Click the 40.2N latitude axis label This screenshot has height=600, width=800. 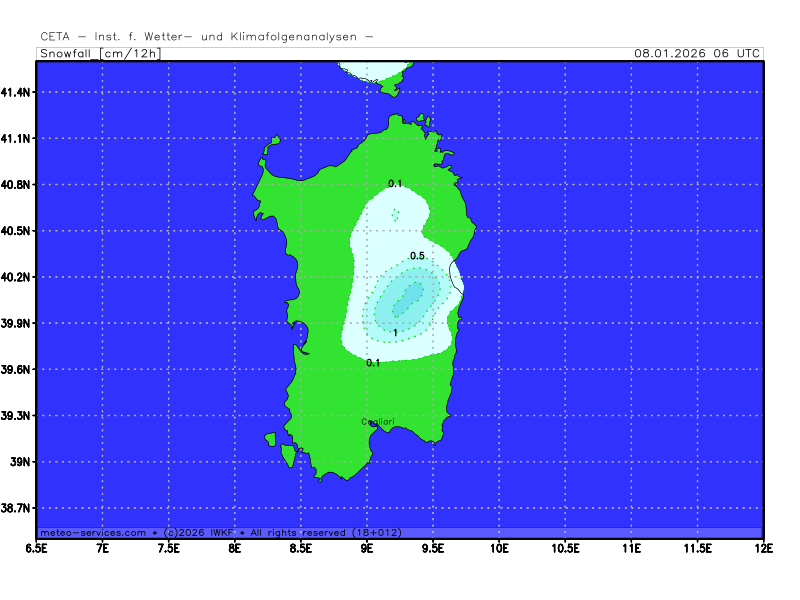[17, 277]
